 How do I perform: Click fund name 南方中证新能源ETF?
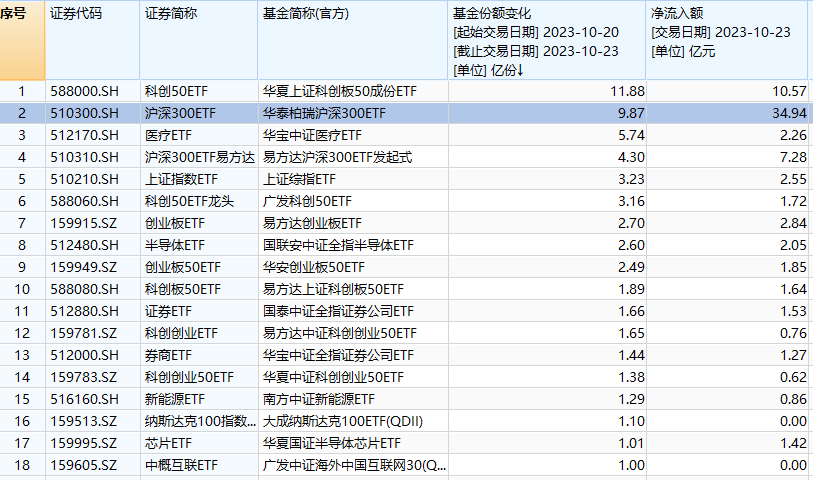click(318, 400)
